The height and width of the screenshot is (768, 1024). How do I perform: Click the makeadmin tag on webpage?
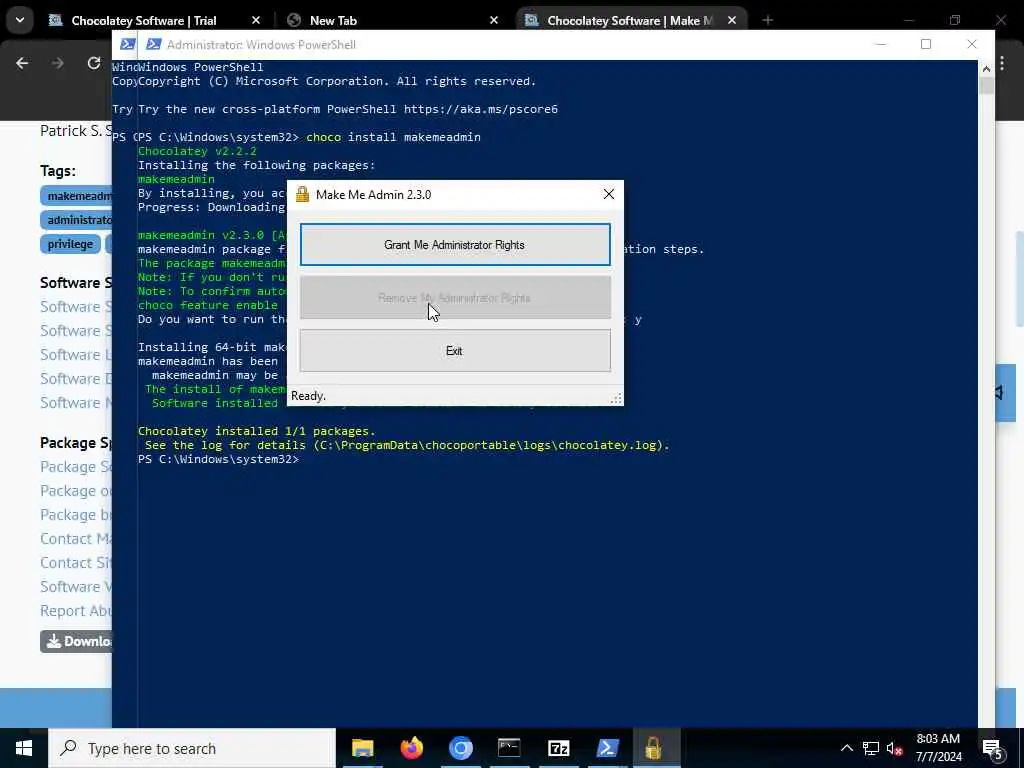76,196
